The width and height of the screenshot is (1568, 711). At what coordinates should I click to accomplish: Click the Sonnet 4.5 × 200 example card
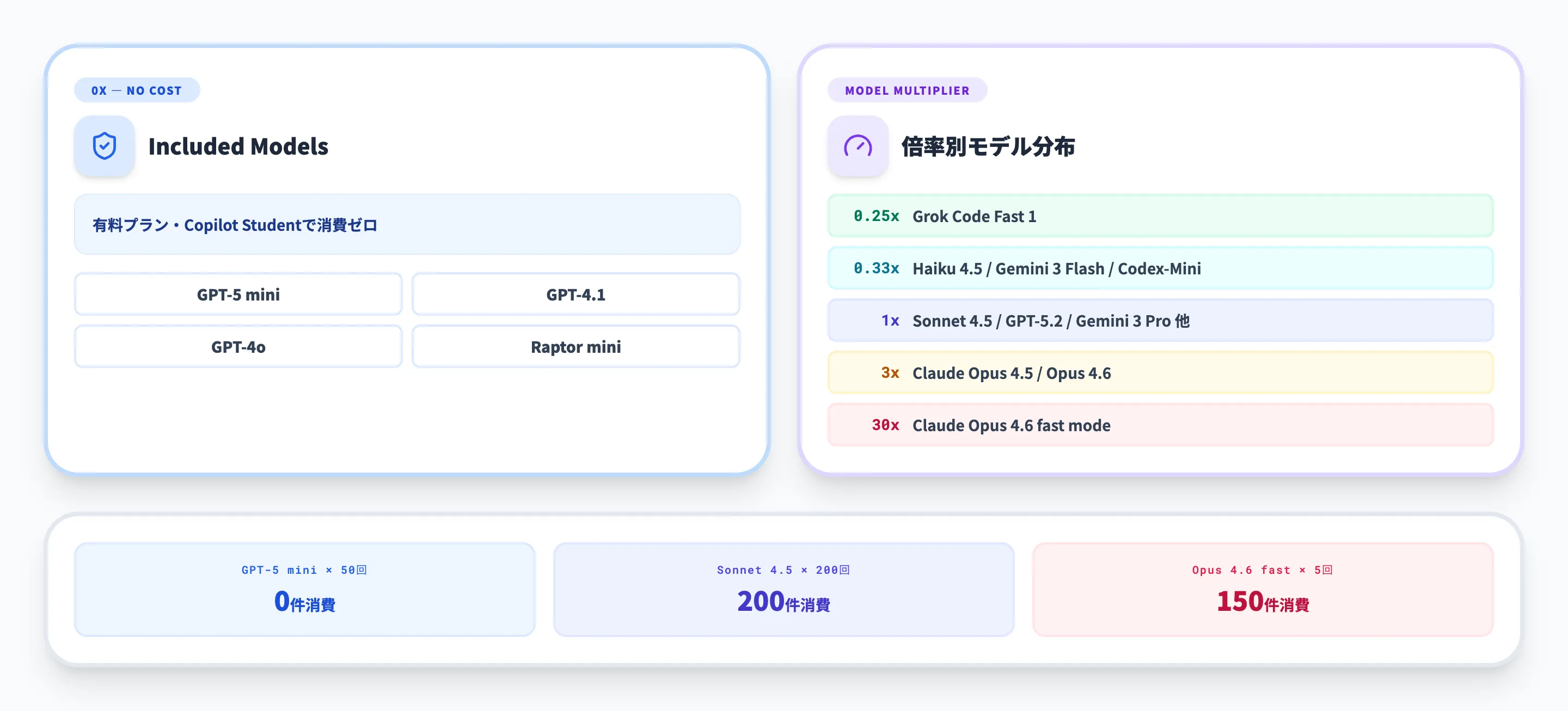[x=783, y=589]
